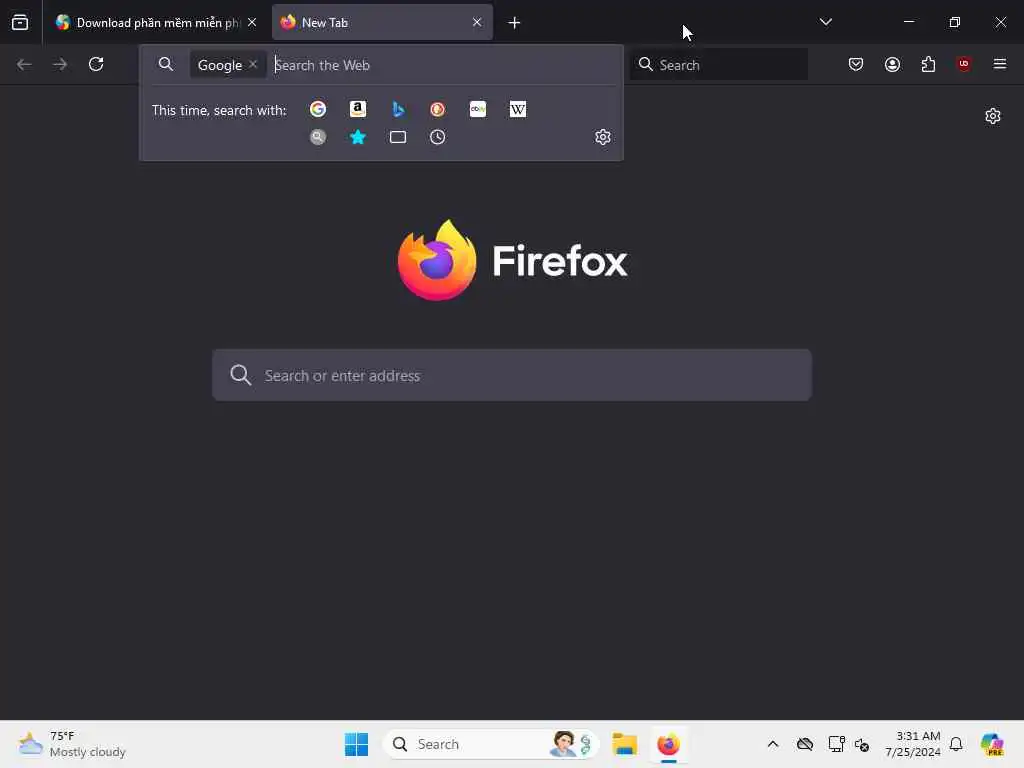This screenshot has width=1024, height=768.
Task: Open the Extensions puzzle icon
Action: pyautogui.click(x=928, y=64)
